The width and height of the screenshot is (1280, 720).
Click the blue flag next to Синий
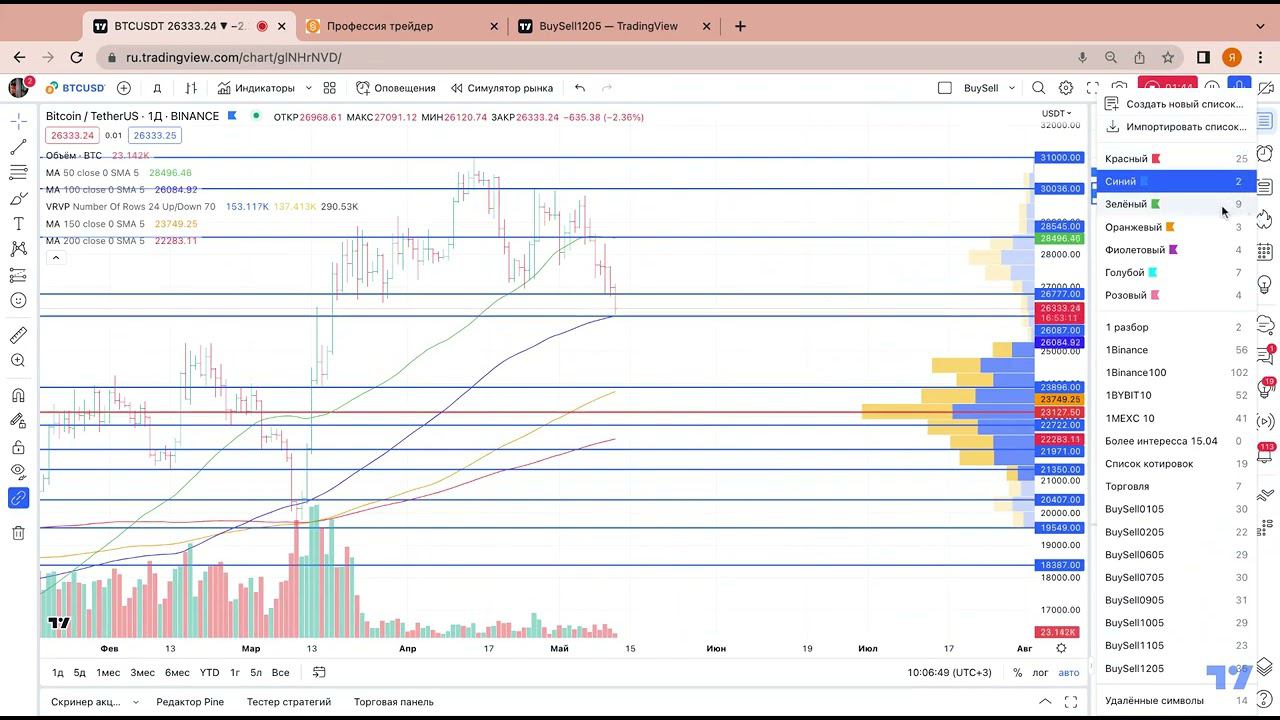(1144, 182)
